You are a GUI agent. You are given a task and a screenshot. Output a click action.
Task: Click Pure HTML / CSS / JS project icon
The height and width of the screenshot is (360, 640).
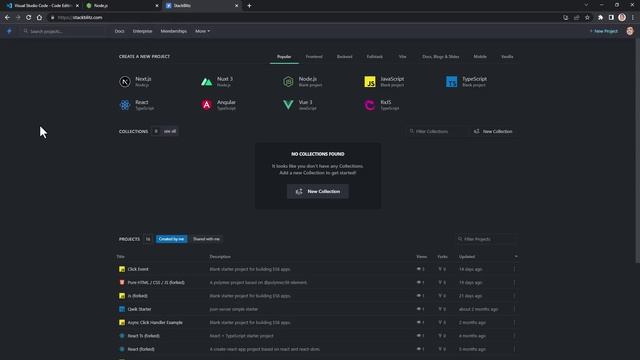click(122, 282)
